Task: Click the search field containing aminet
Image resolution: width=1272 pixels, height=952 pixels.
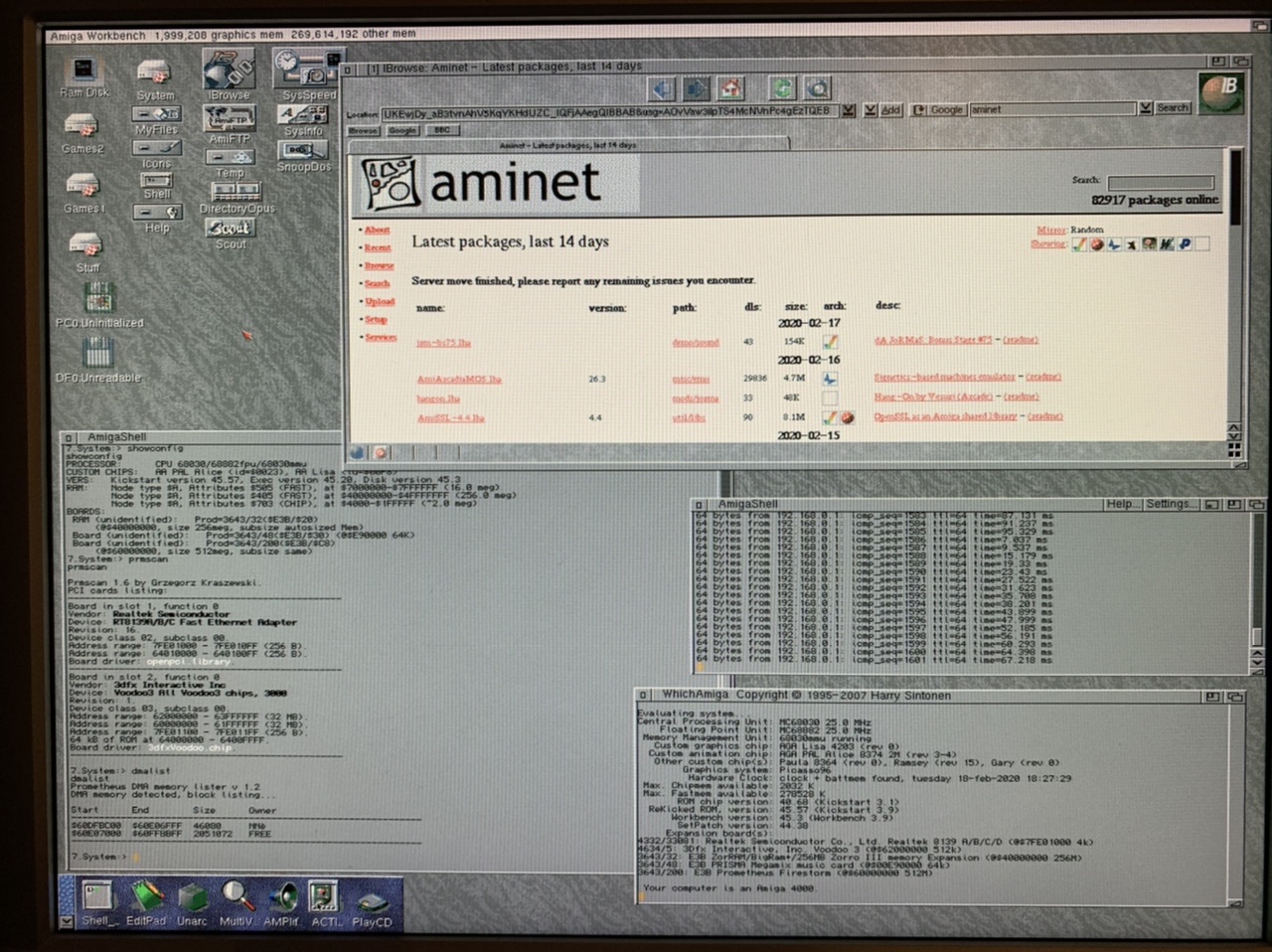Action: point(1053,109)
